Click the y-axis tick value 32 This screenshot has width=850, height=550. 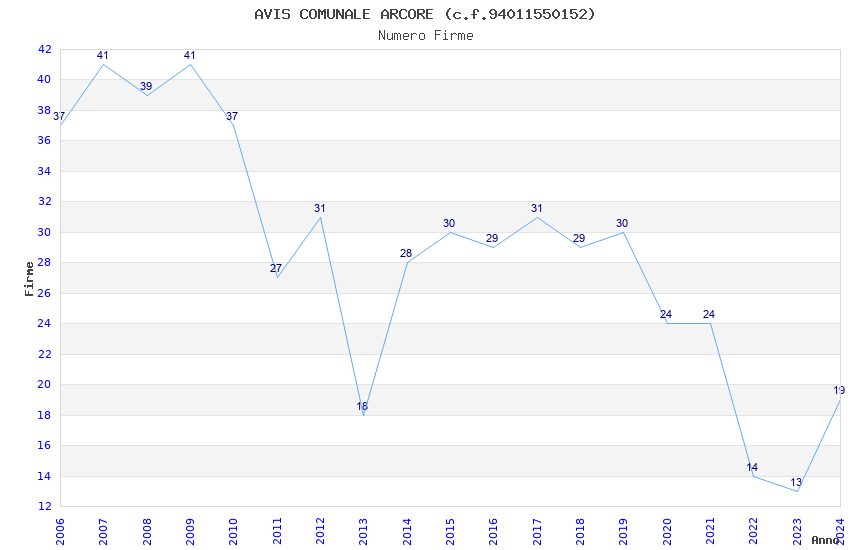[x=44, y=202]
